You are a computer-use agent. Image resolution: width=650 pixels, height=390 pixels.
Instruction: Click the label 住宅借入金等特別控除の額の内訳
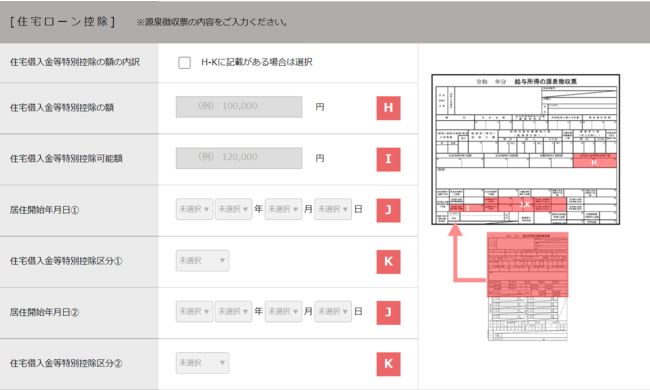(x=75, y=62)
